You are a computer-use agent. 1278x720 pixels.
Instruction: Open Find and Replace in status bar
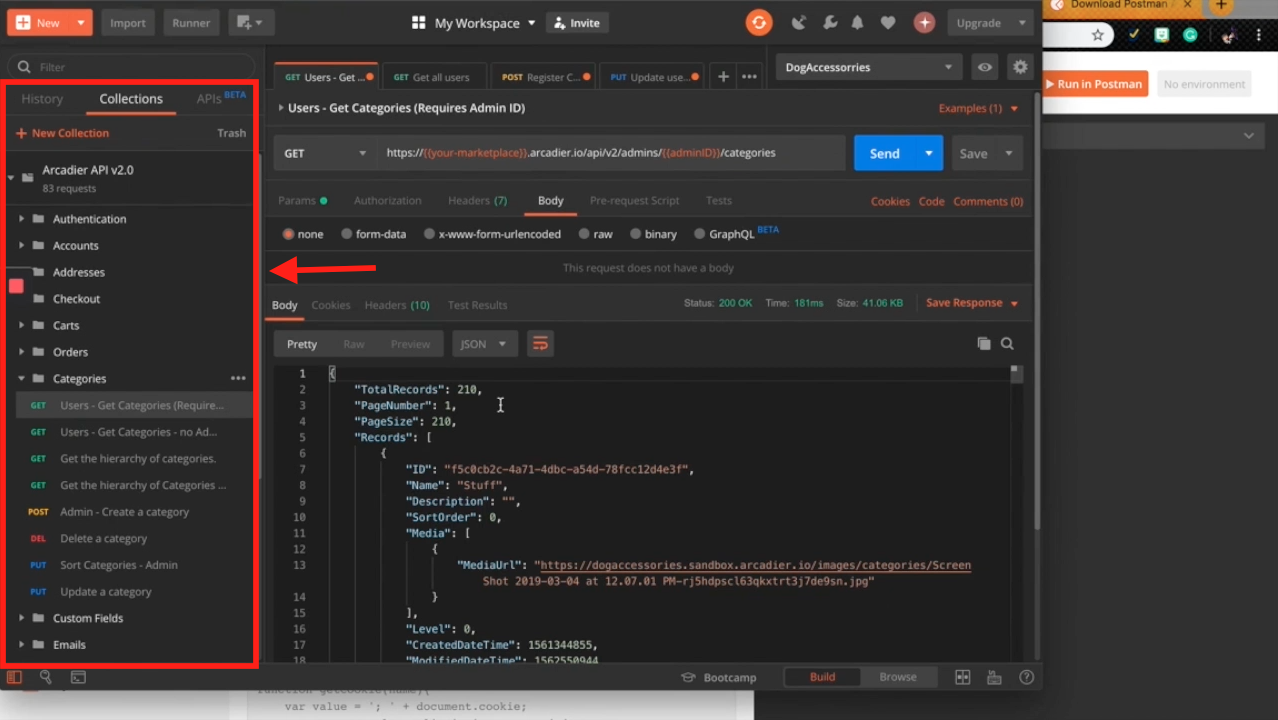point(46,677)
